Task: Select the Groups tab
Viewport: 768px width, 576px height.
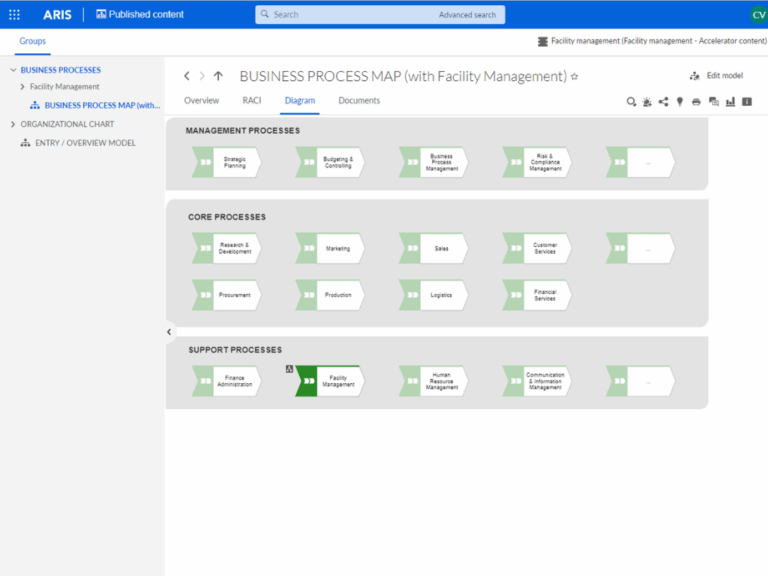Action: point(32,41)
